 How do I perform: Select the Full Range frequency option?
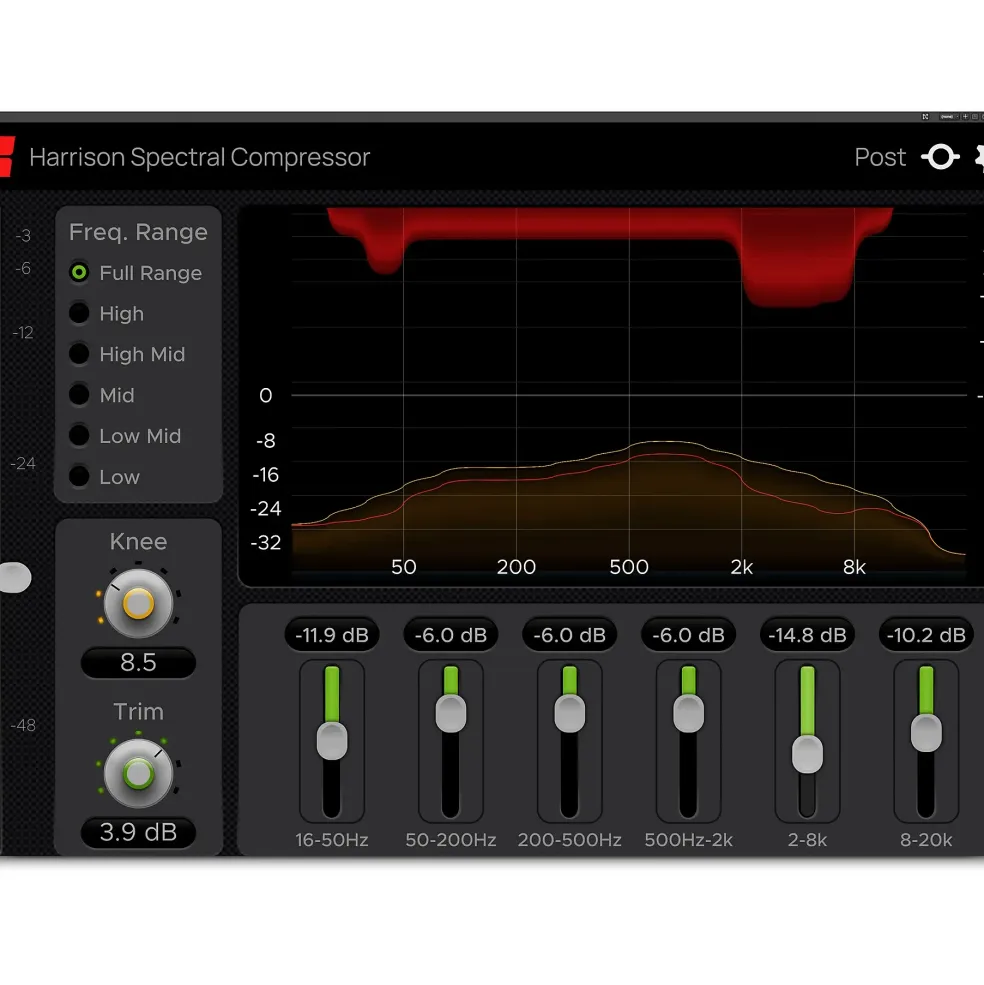(136, 273)
